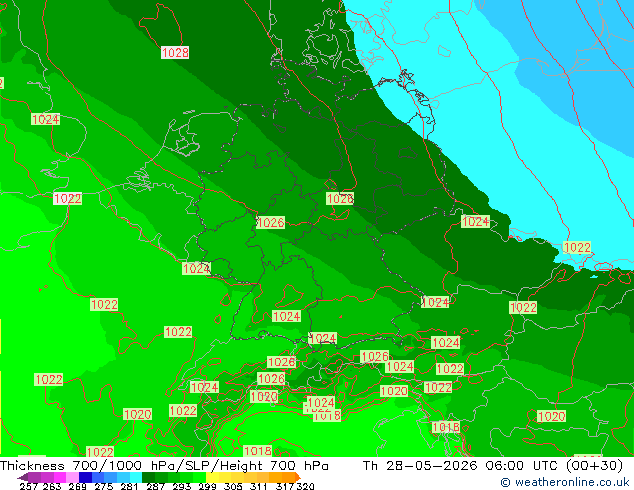
Task: Click the Thickness 700/1000 hPa/SLP/Height title text
Action: pyautogui.click(x=164, y=466)
